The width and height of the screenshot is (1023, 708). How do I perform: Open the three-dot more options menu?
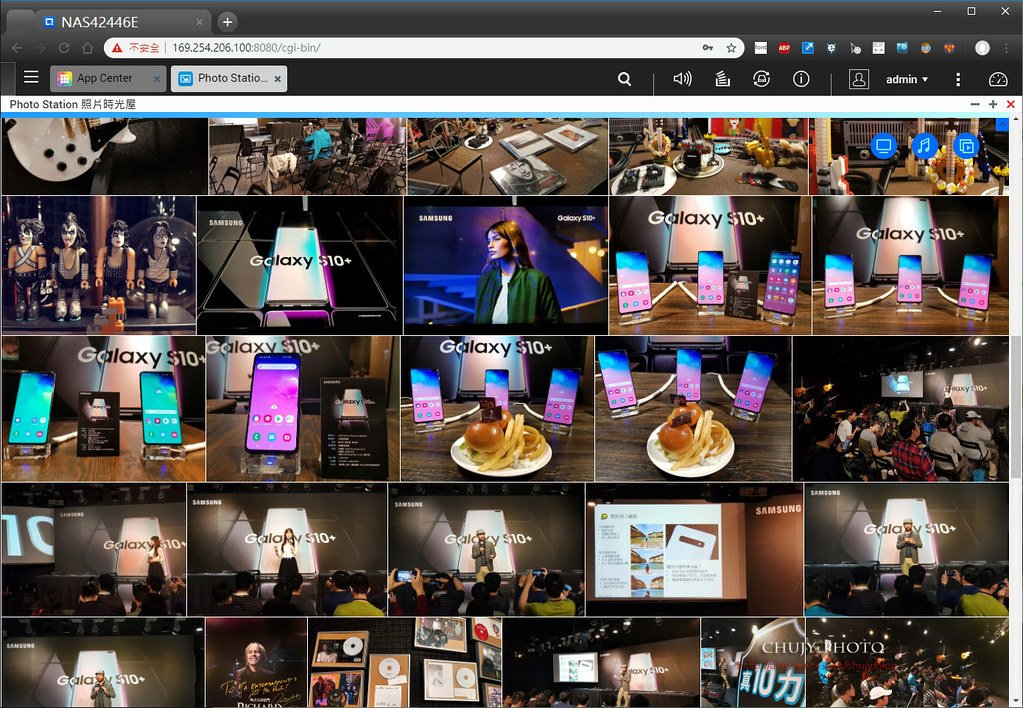(x=958, y=79)
